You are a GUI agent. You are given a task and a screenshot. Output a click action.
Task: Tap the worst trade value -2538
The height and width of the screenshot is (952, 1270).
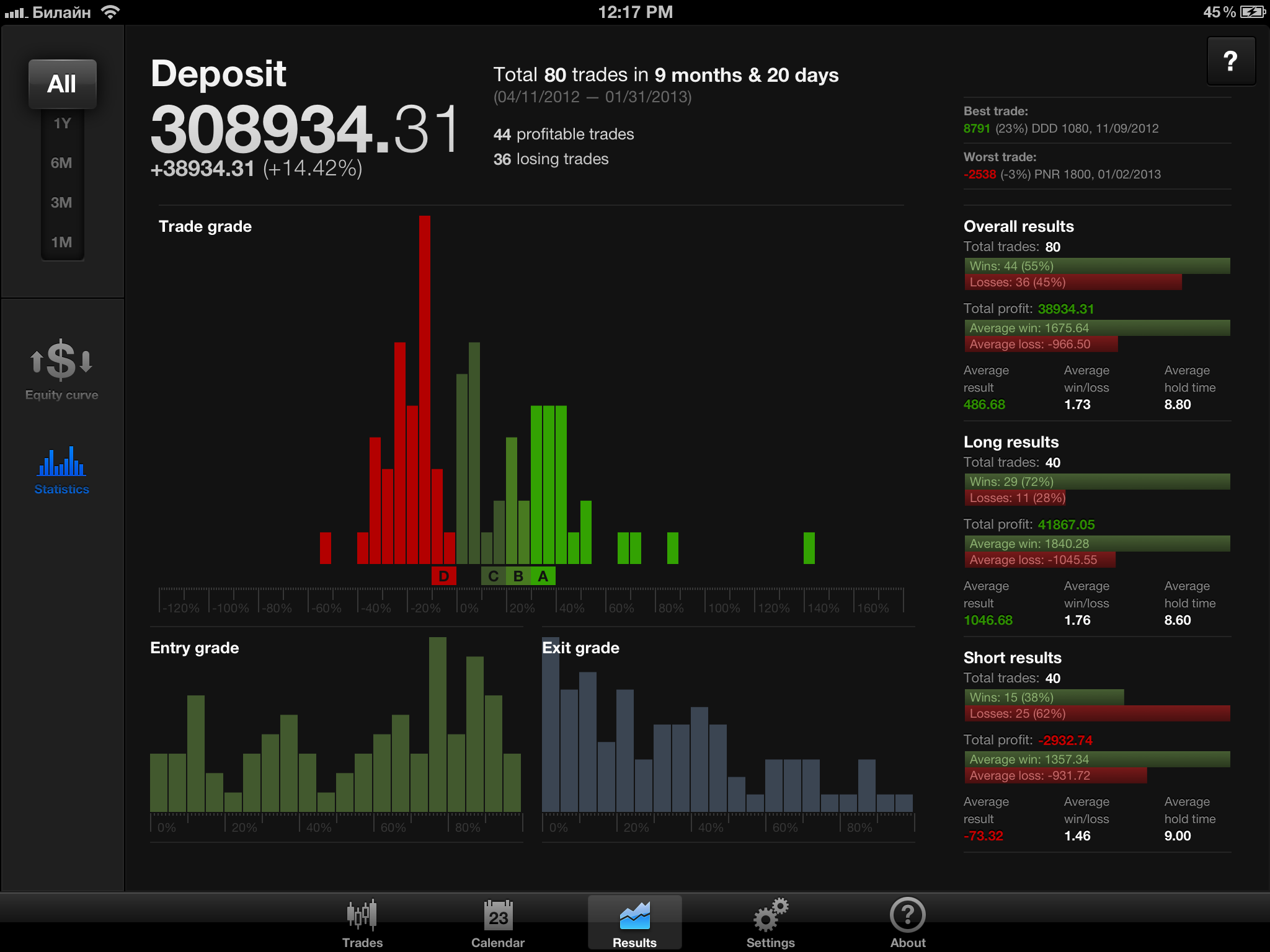pyautogui.click(x=980, y=174)
